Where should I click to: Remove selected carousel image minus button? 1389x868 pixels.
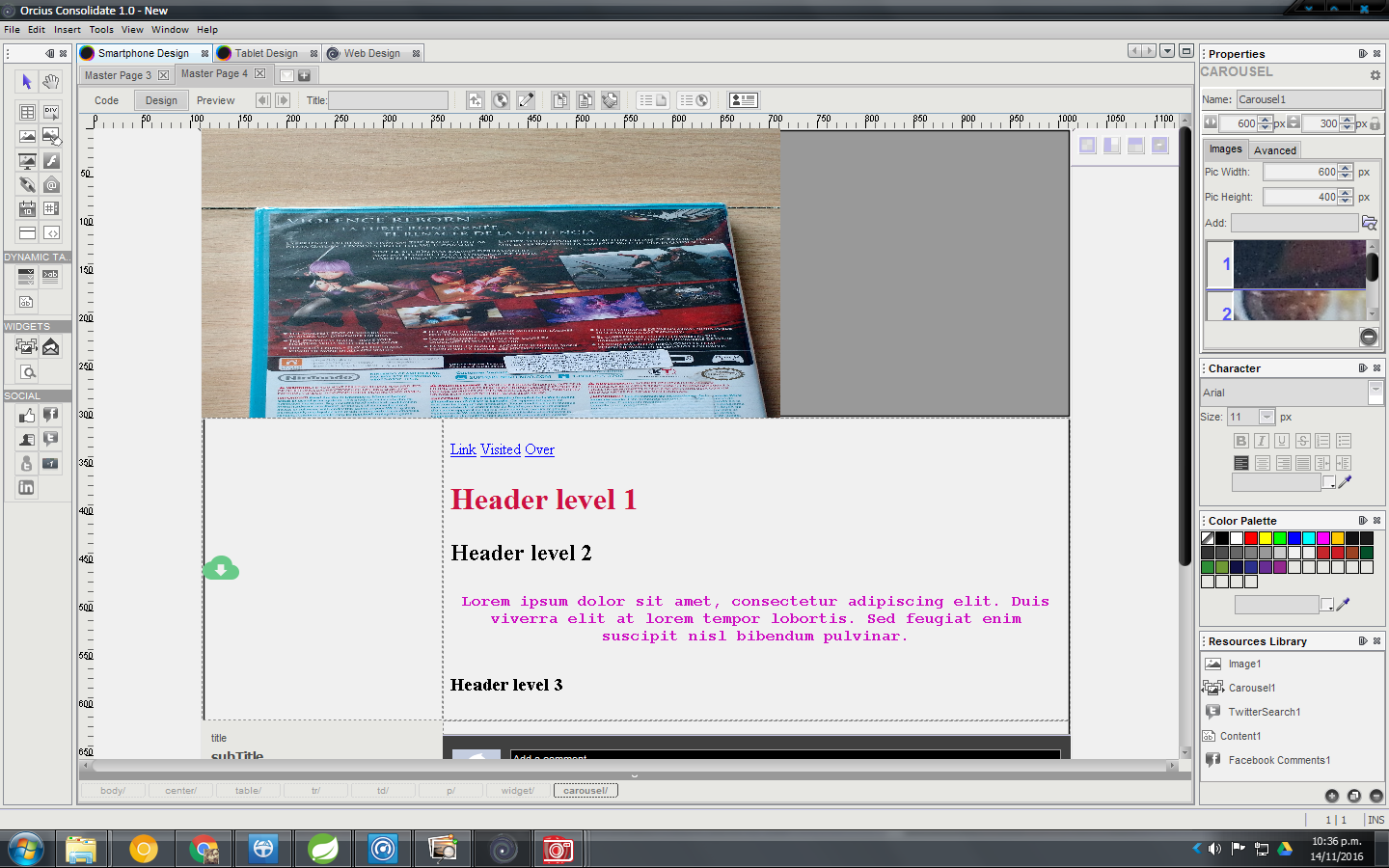coord(1369,337)
